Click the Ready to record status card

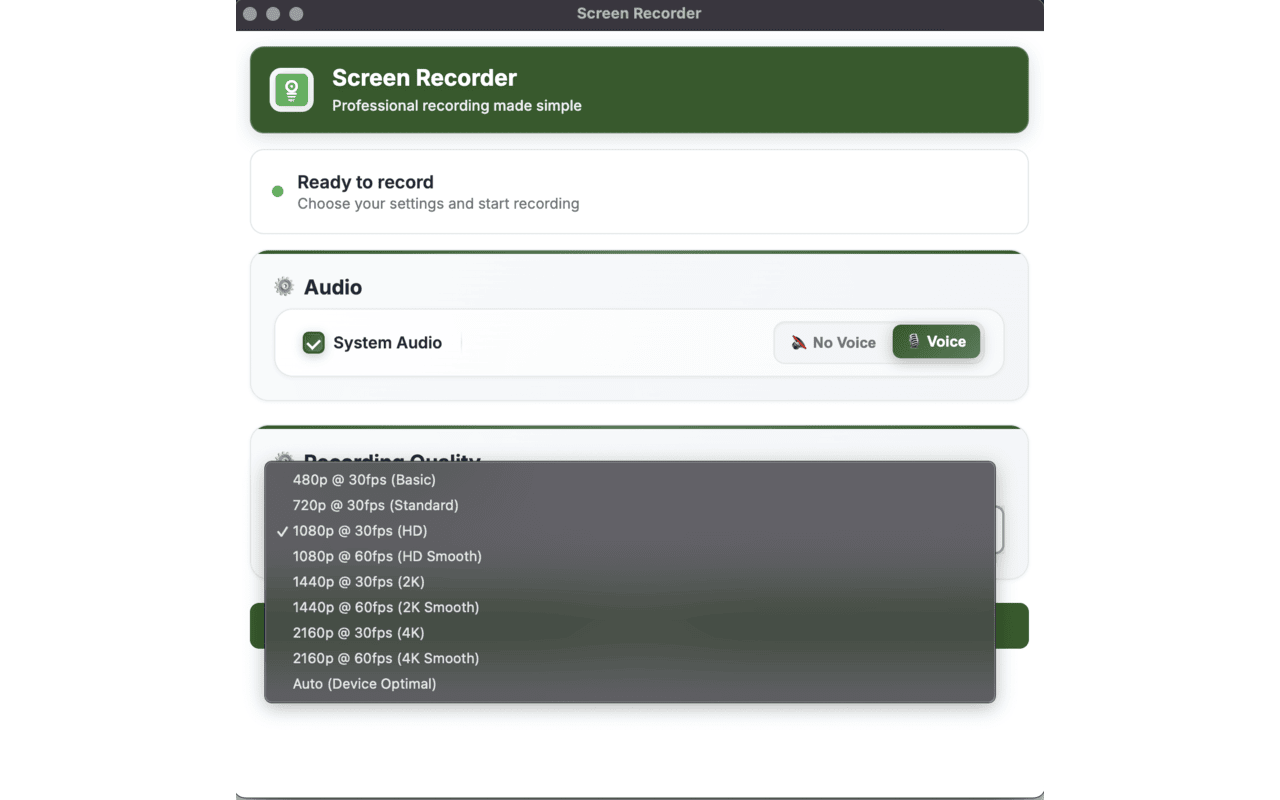point(639,191)
